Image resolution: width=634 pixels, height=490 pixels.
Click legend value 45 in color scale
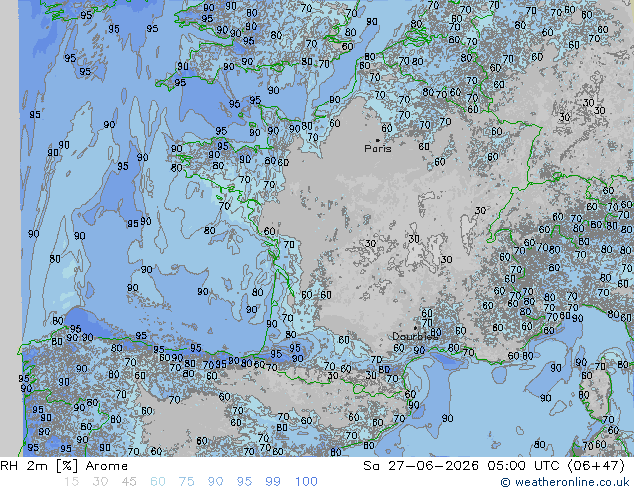[129, 482]
